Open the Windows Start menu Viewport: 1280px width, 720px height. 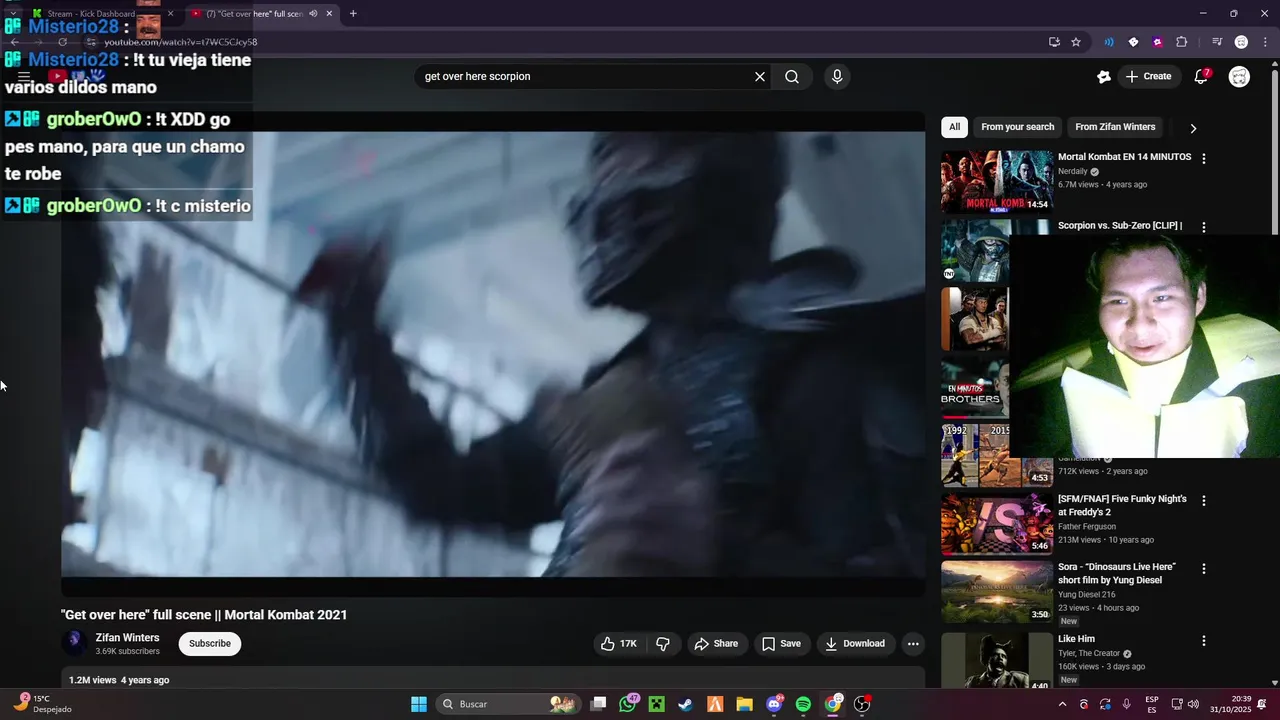(419, 704)
